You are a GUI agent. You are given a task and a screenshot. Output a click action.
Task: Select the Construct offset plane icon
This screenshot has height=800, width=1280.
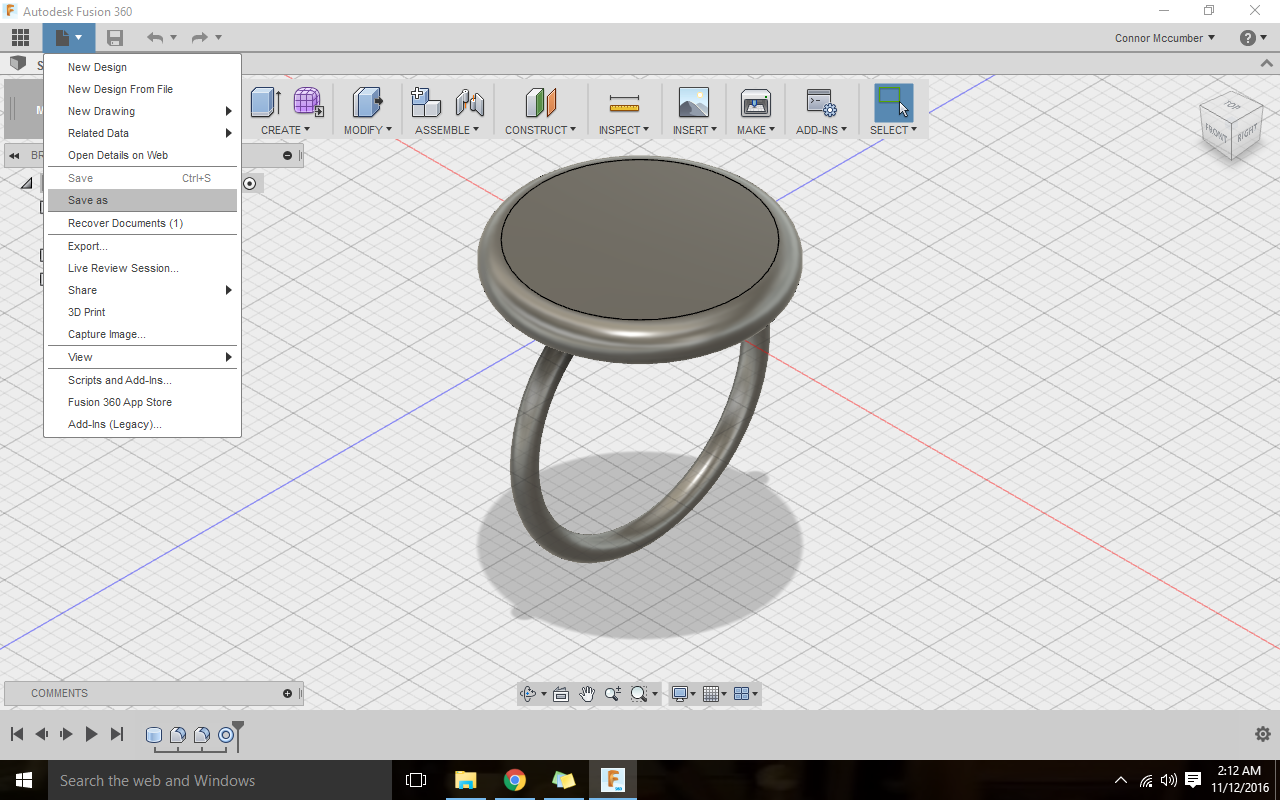click(x=540, y=102)
